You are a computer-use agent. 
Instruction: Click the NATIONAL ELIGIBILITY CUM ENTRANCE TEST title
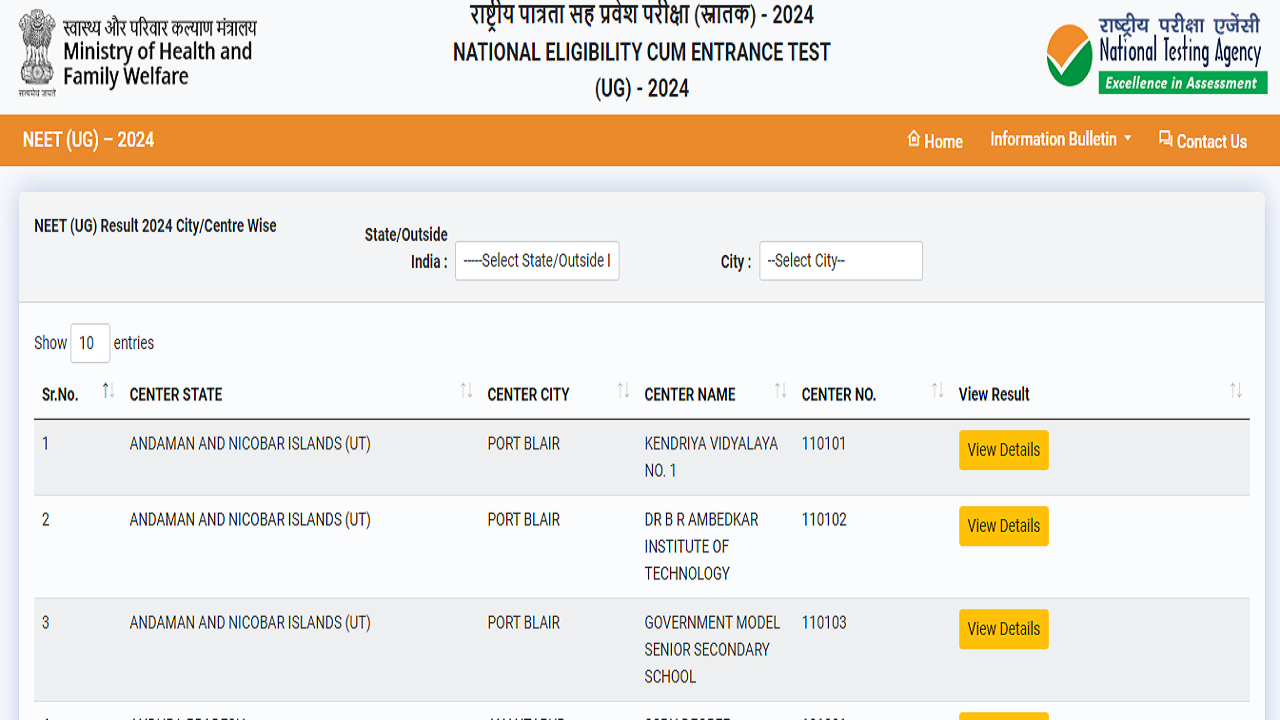[x=642, y=52]
